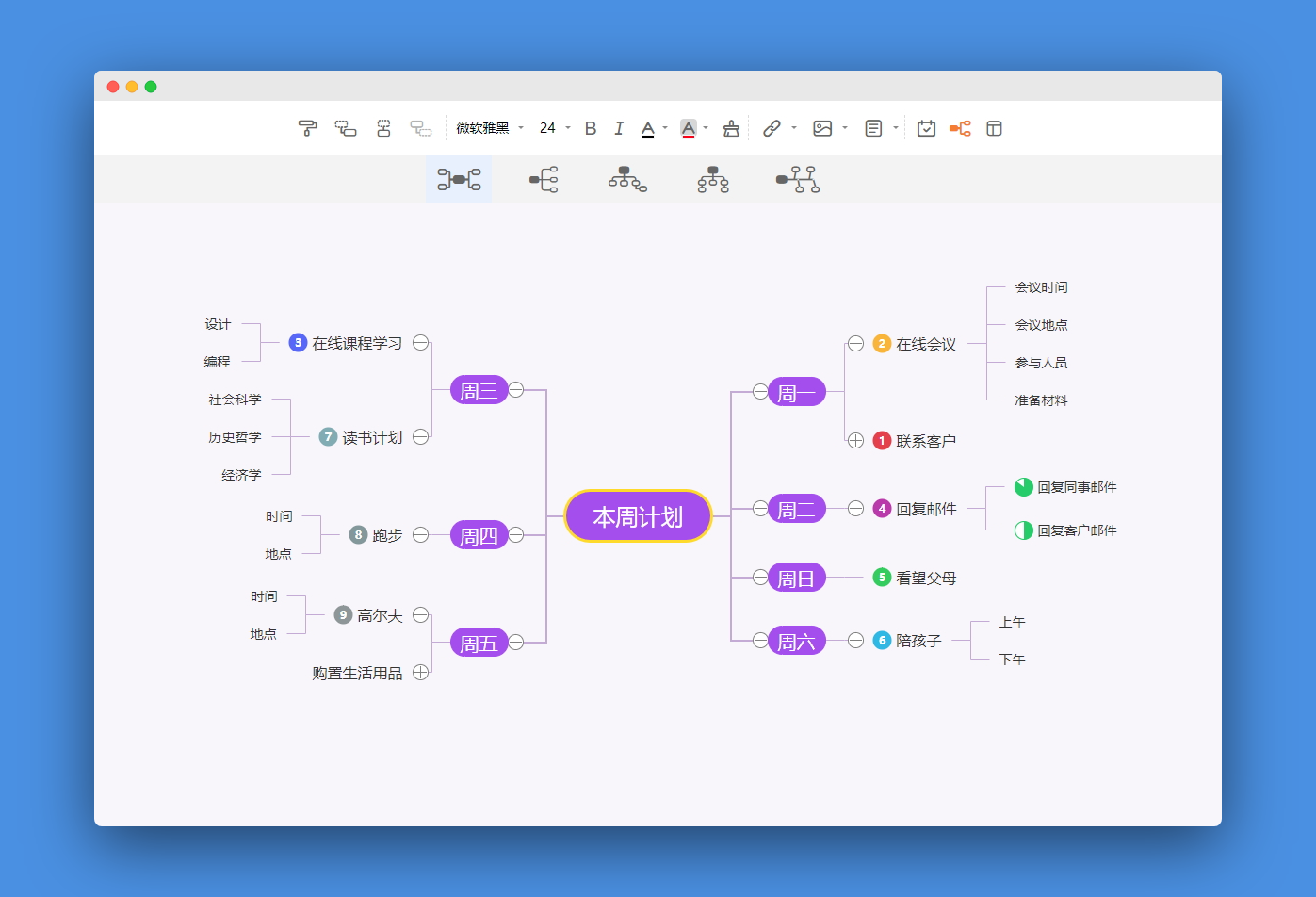1316x897 pixels.
Task: Select the timeline layout option
Action: pyautogui.click(x=798, y=179)
